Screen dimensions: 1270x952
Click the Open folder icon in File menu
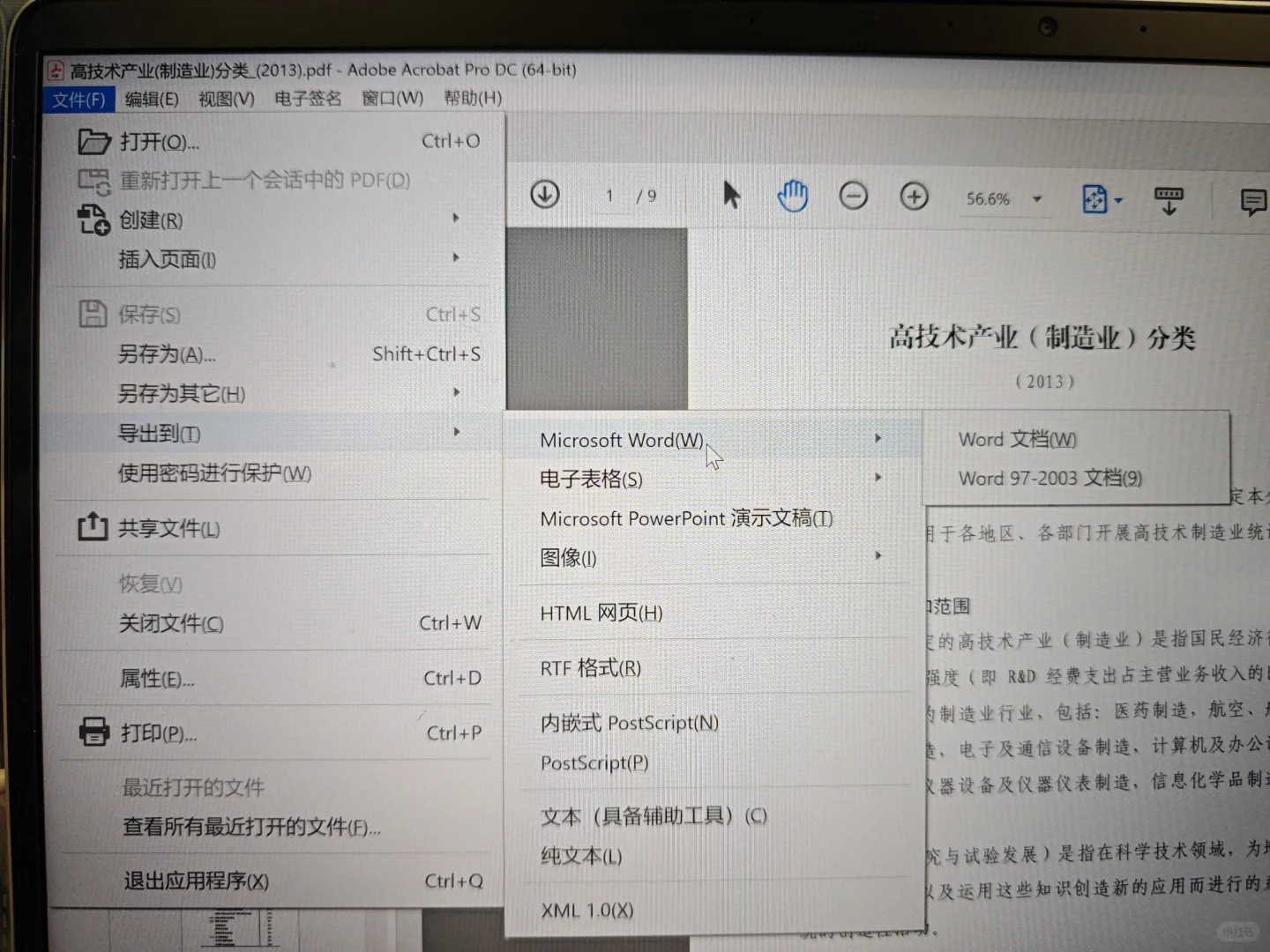coord(94,141)
